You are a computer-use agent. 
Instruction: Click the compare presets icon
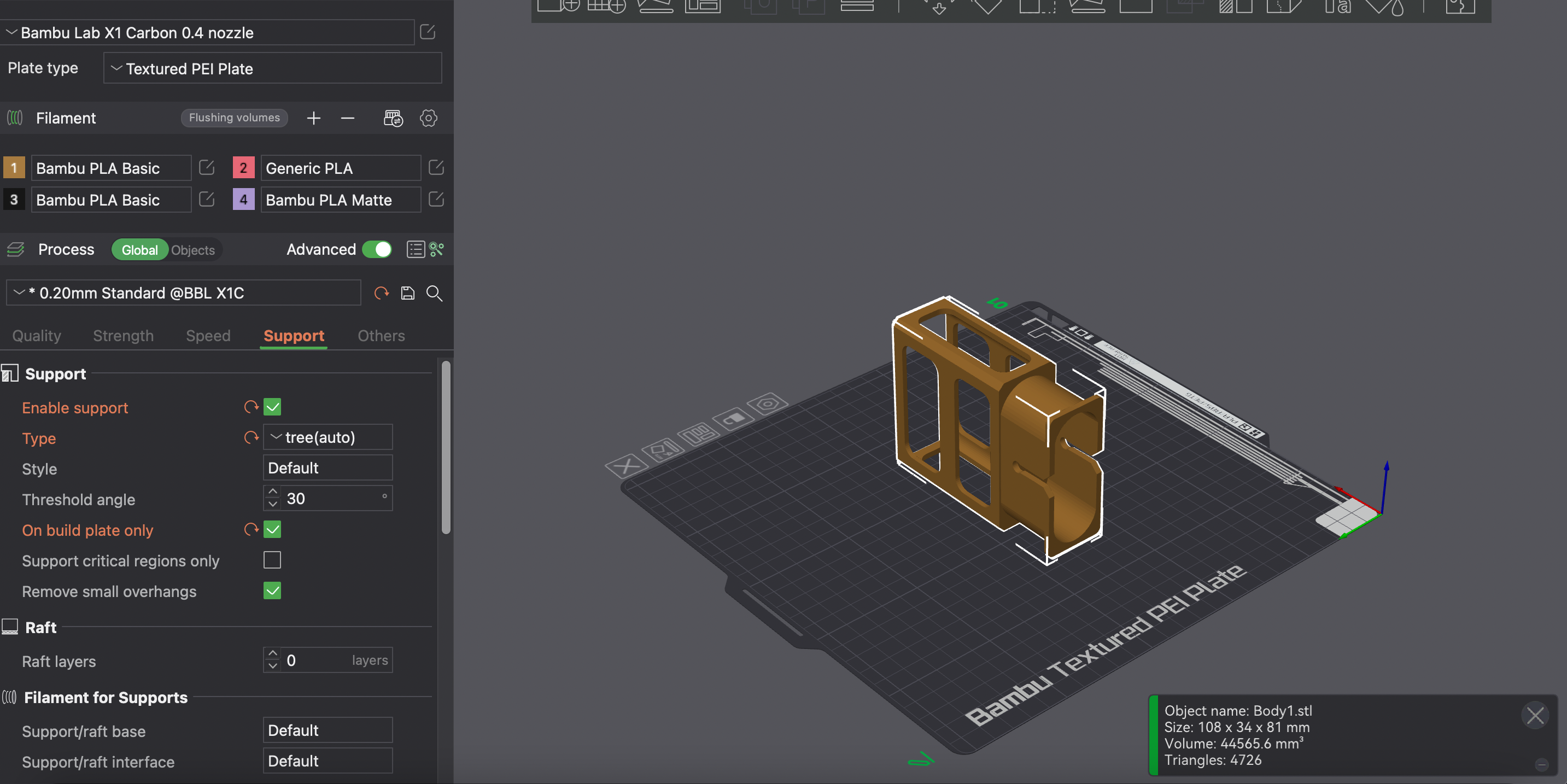coord(437,249)
